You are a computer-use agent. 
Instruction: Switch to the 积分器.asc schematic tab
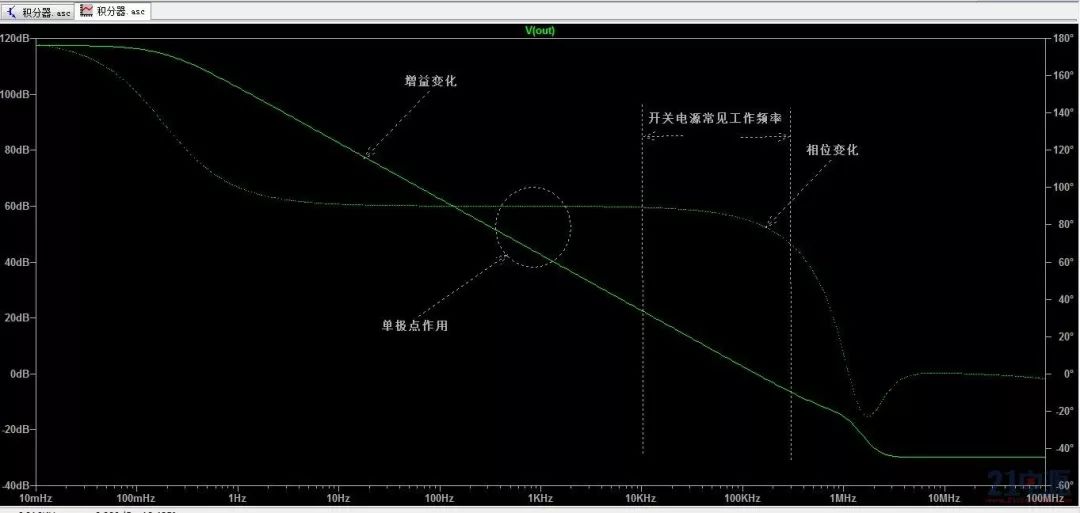click(x=38, y=12)
